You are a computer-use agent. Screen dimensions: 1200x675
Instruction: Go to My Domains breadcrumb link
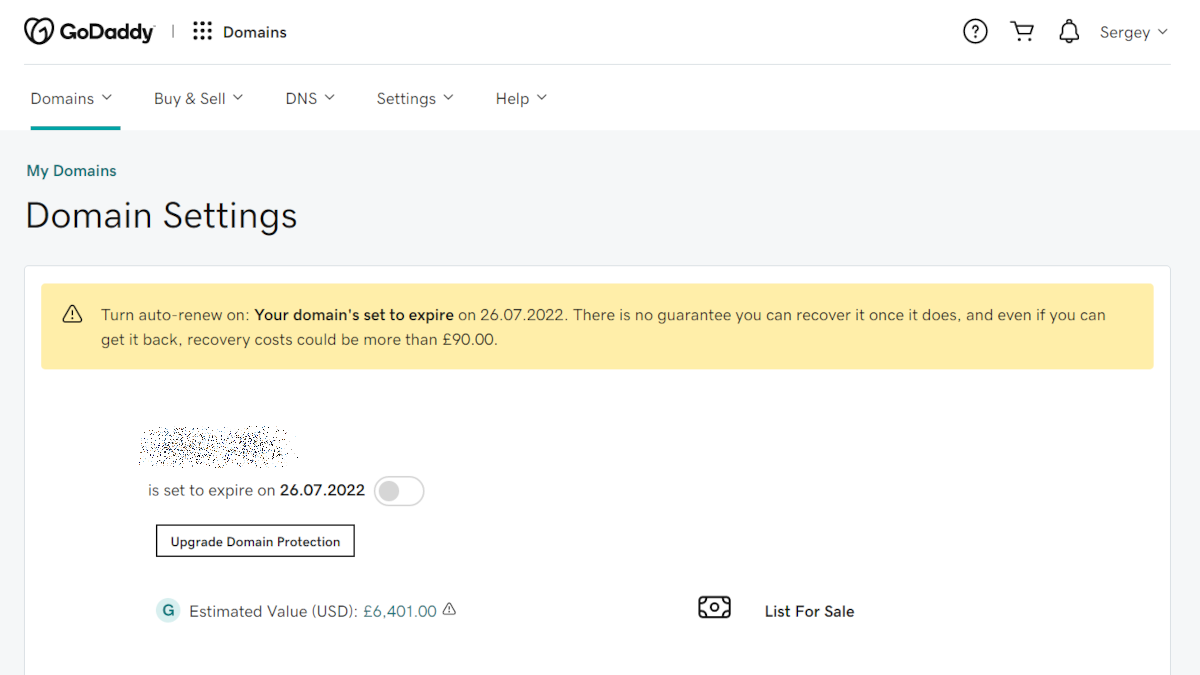tap(71, 171)
